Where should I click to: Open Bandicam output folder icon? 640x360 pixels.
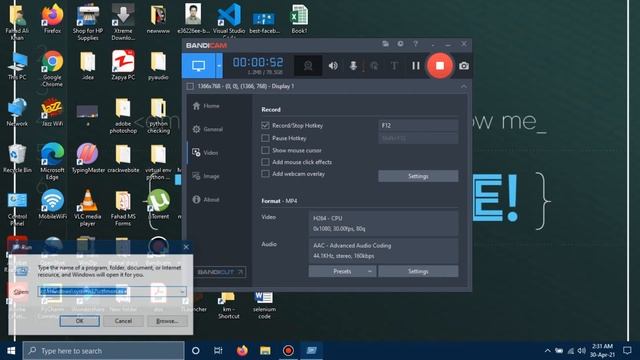(x=385, y=44)
